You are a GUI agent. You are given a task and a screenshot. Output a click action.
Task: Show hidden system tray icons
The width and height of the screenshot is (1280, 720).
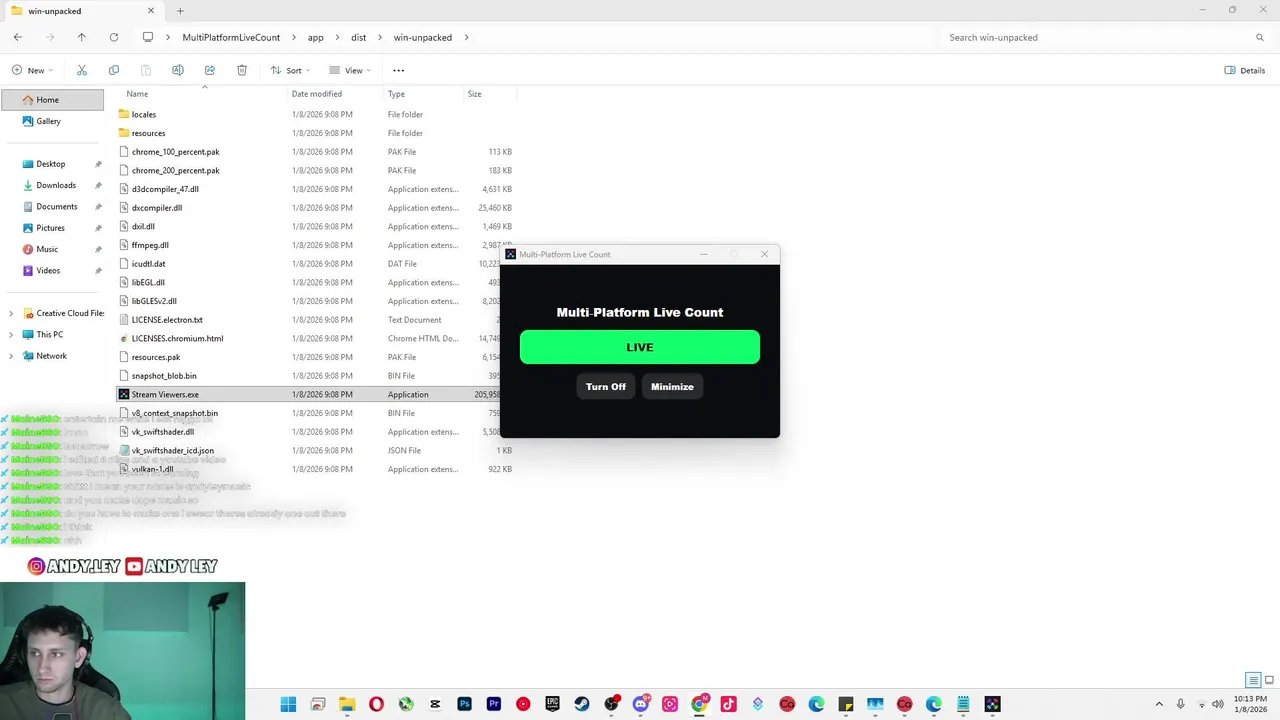point(1159,704)
